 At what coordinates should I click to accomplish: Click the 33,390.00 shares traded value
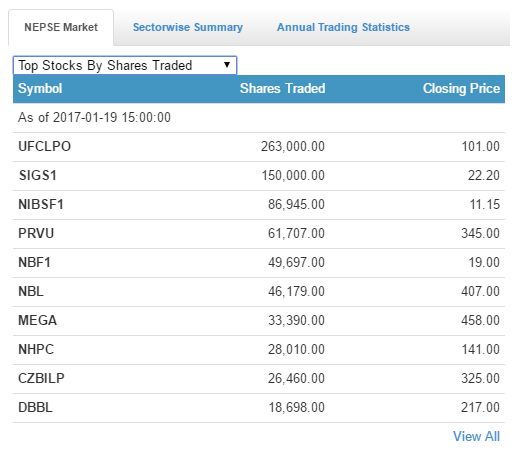click(x=296, y=321)
